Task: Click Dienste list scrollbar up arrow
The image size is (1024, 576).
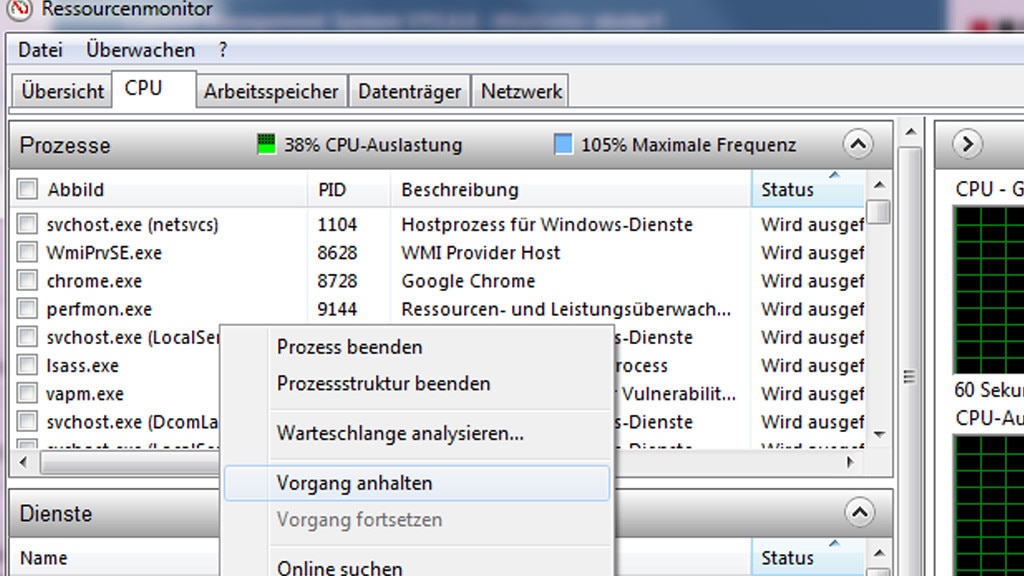Action: pyautogui.click(x=880, y=554)
